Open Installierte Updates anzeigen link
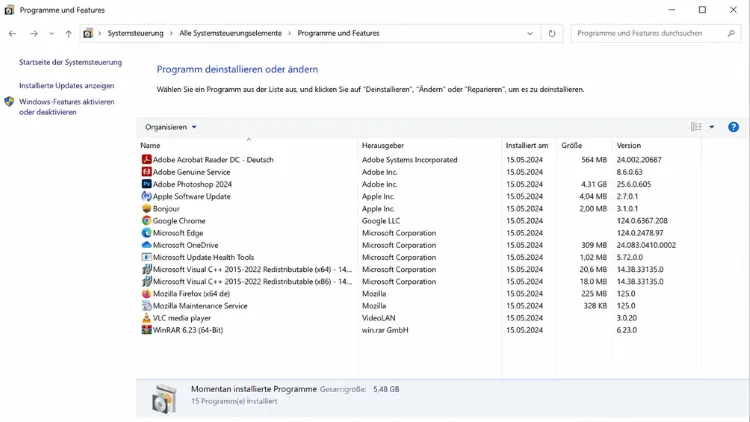Image resolution: width=750 pixels, height=422 pixels. pos(66,86)
